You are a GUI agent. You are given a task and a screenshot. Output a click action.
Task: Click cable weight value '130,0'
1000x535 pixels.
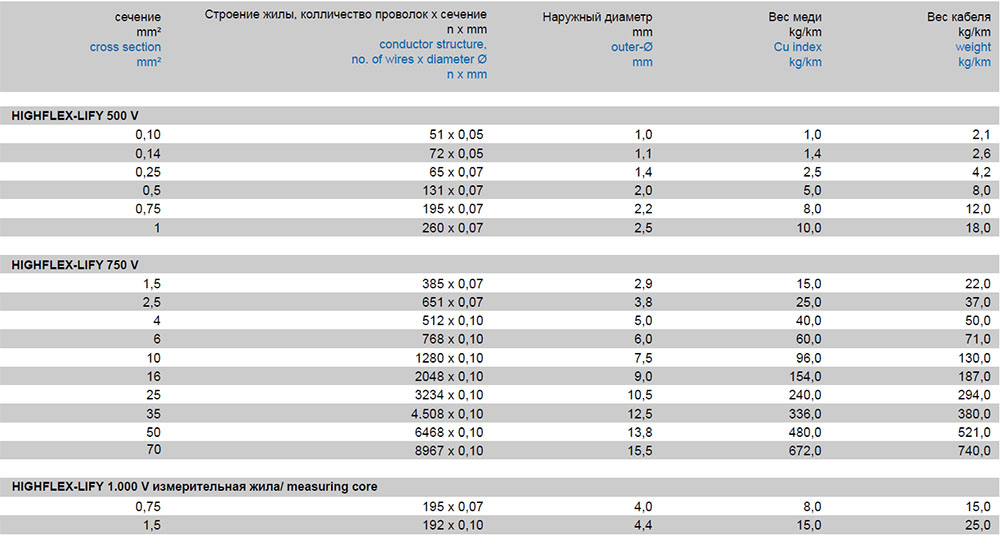975,358
